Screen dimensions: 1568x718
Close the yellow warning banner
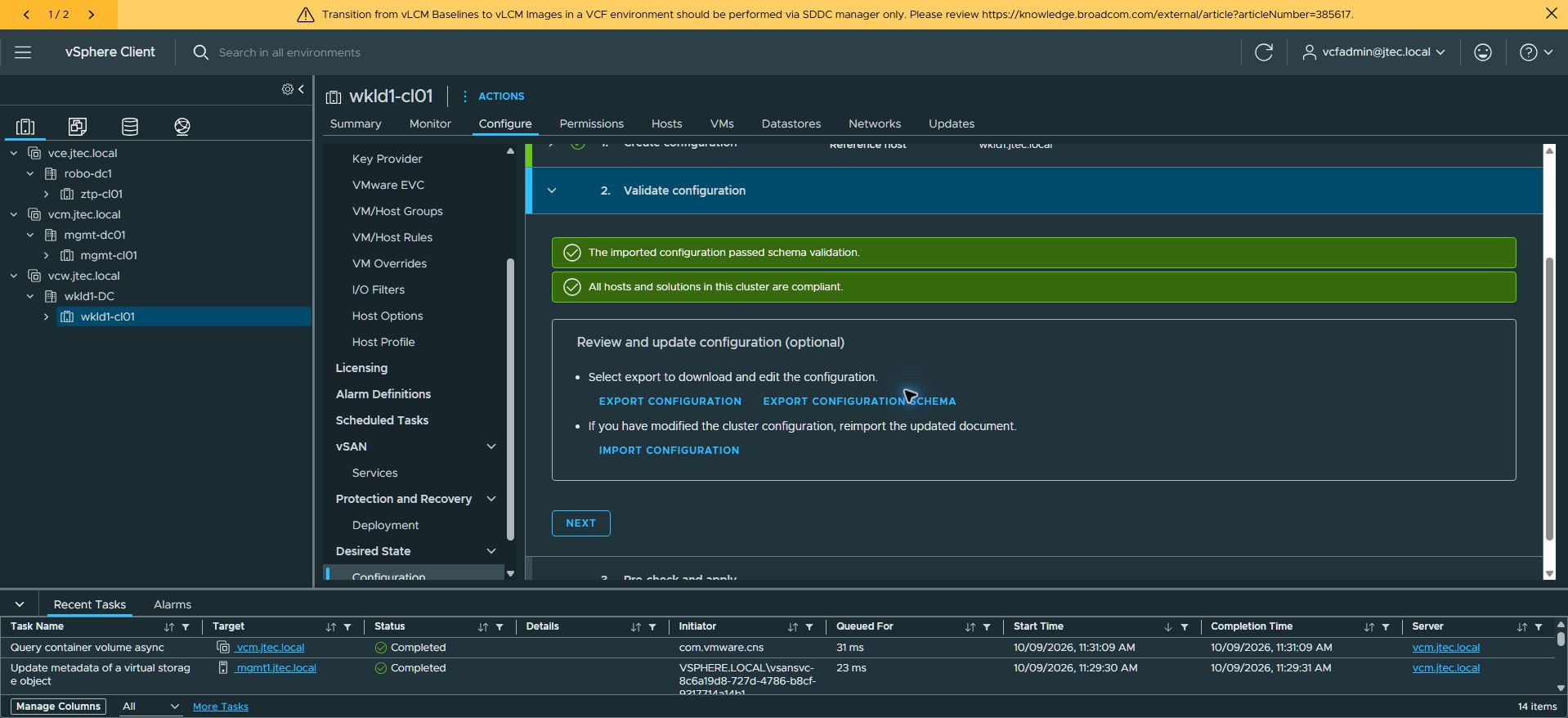click(x=1551, y=14)
